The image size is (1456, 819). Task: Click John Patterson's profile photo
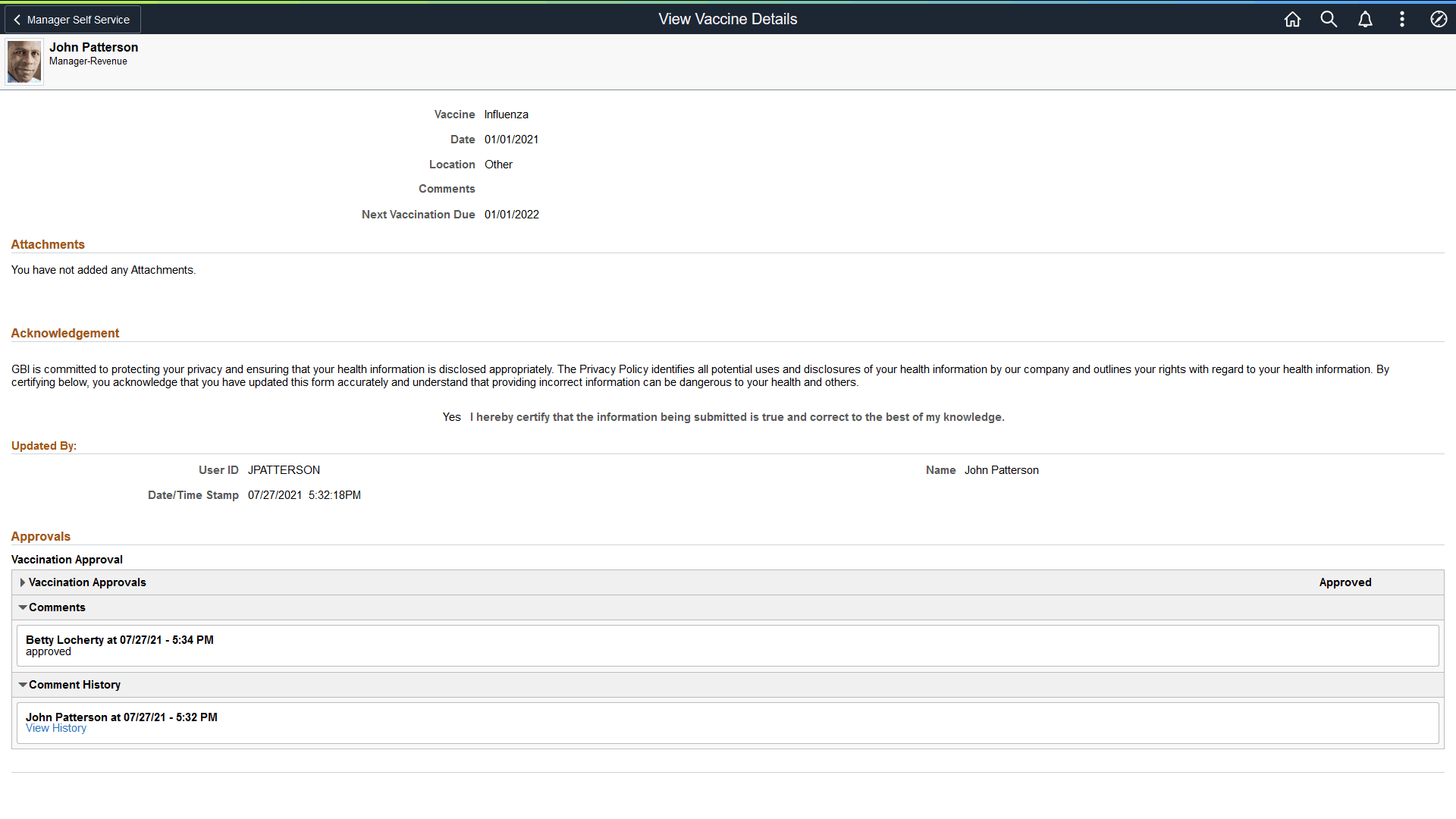(24, 62)
